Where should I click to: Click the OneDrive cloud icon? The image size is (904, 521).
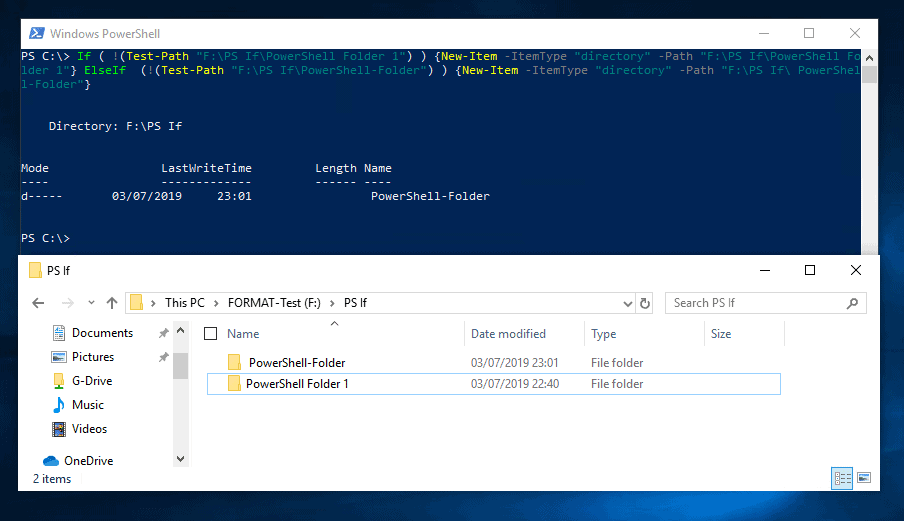(51, 460)
